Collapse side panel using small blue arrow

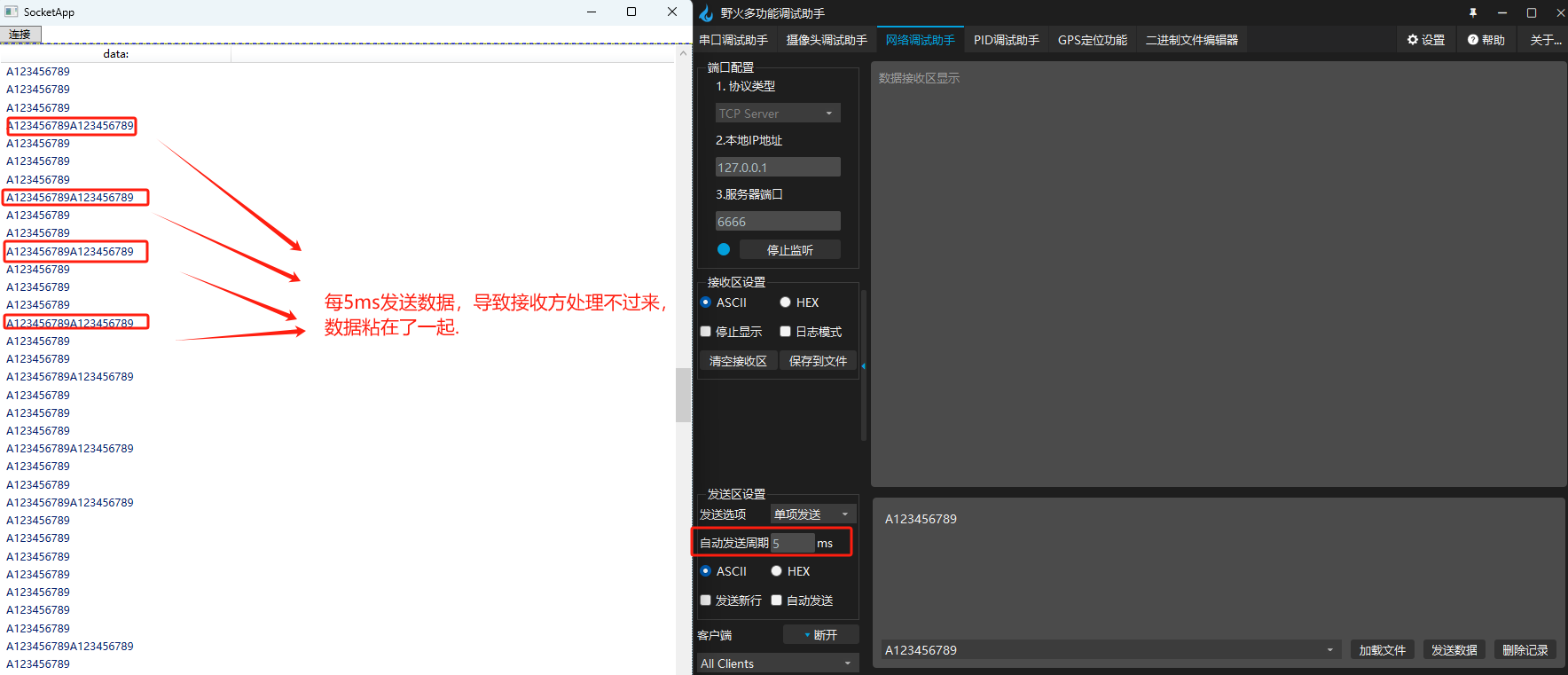tap(863, 365)
